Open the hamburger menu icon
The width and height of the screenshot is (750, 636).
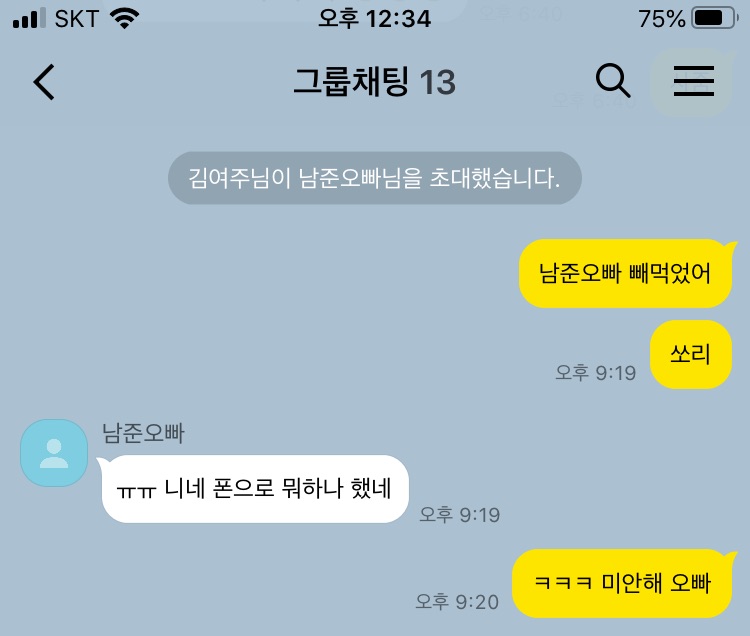pyautogui.click(x=694, y=81)
